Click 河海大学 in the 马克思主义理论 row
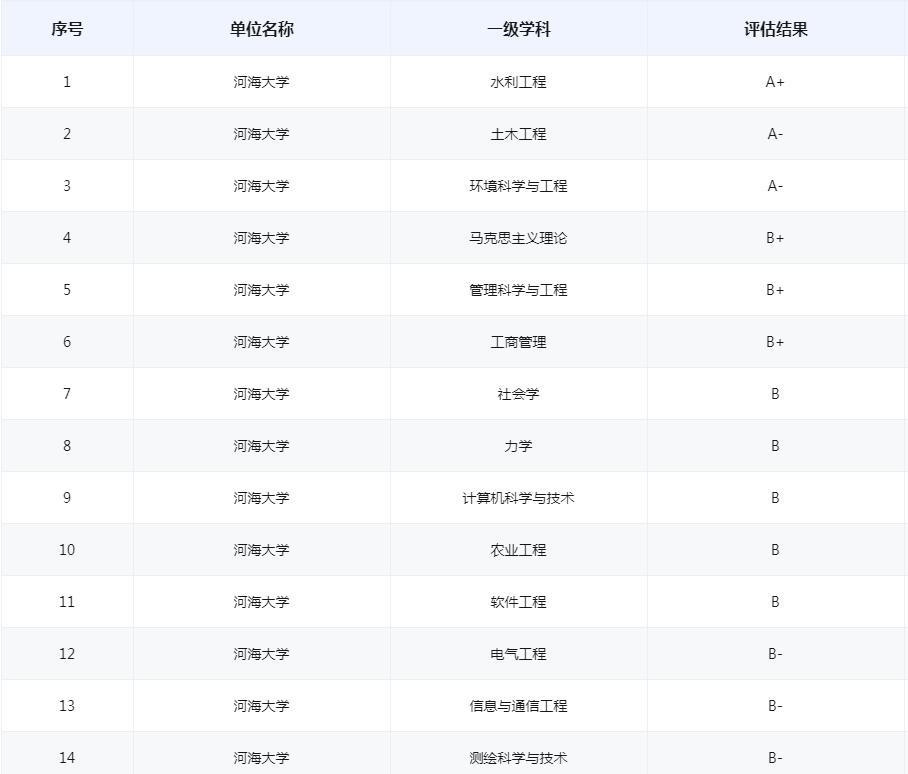This screenshot has width=908, height=774. click(261, 238)
